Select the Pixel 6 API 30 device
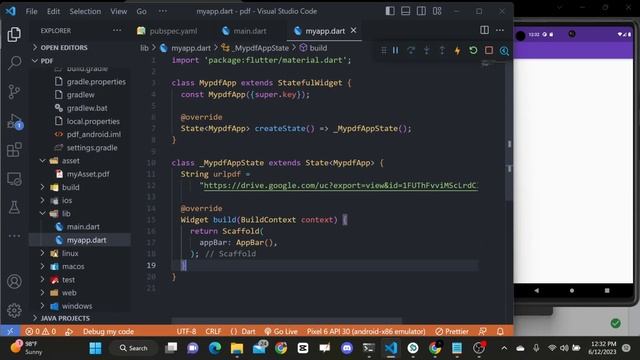This screenshot has height=360, width=640. (x=366, y=331)
